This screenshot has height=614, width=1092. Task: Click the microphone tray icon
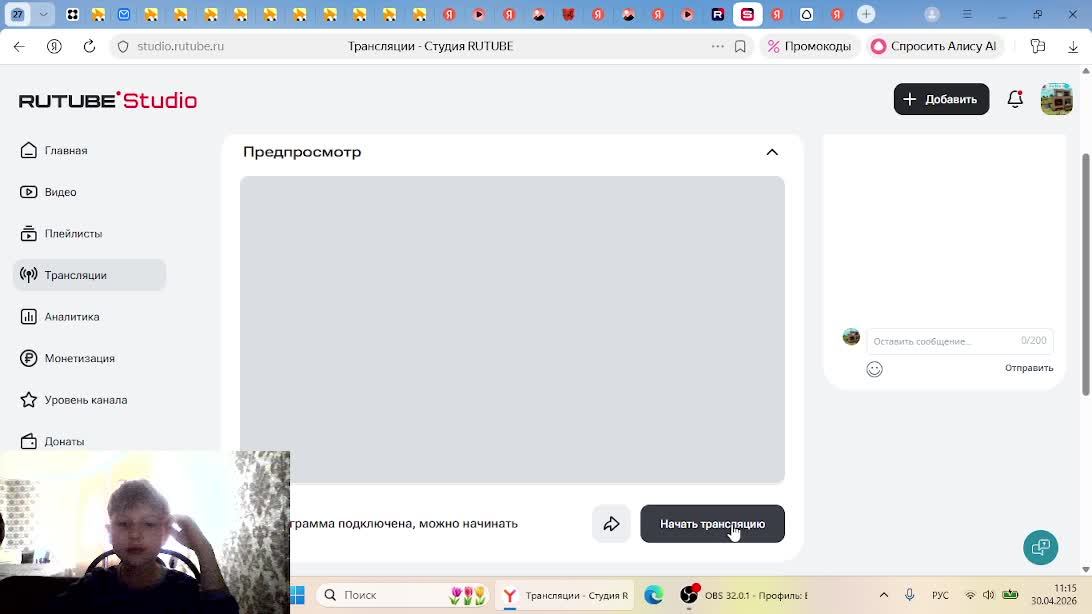point(910,595)
